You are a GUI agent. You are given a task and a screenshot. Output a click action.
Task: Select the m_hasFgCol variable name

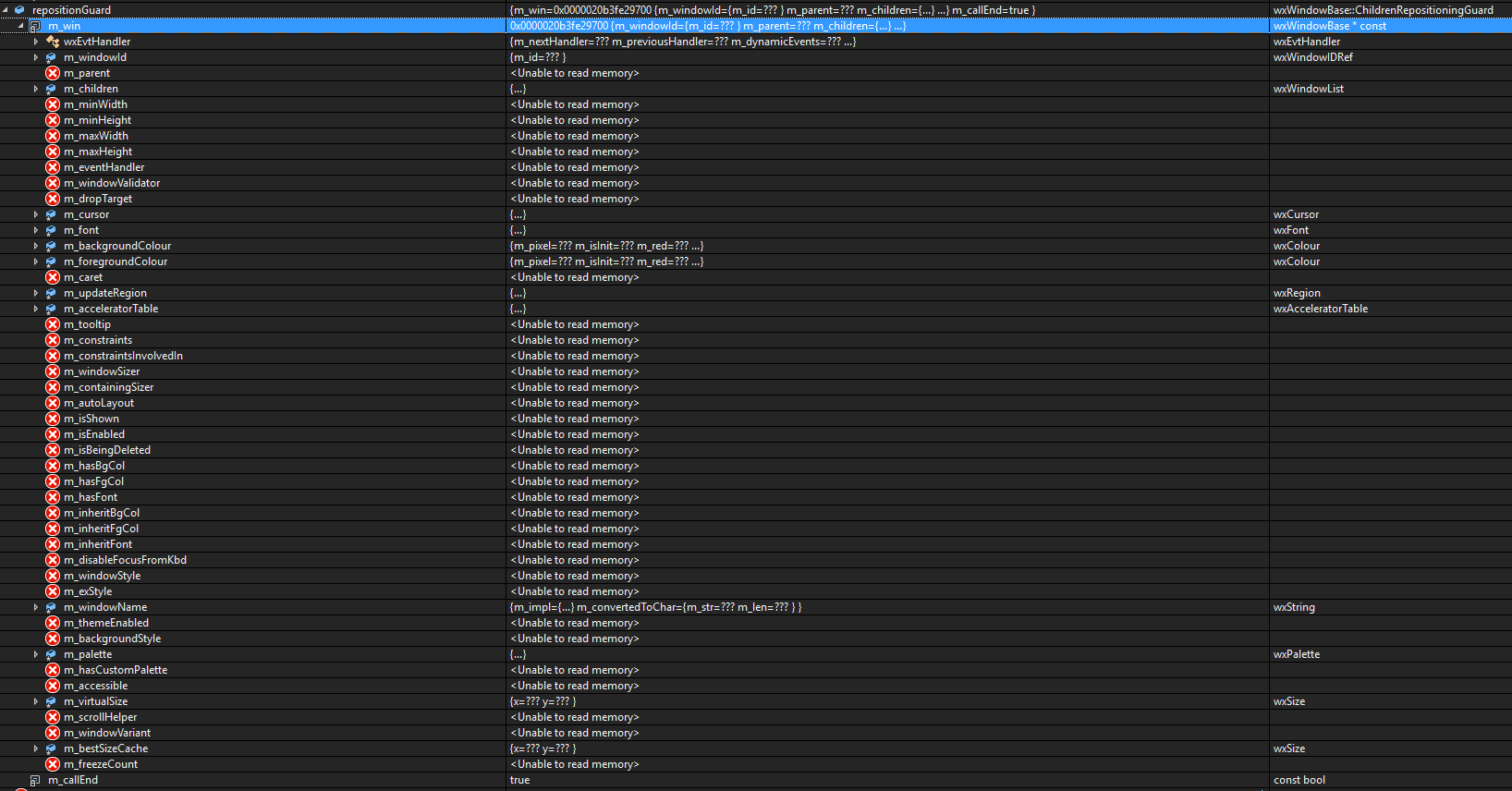click(93, 481)
